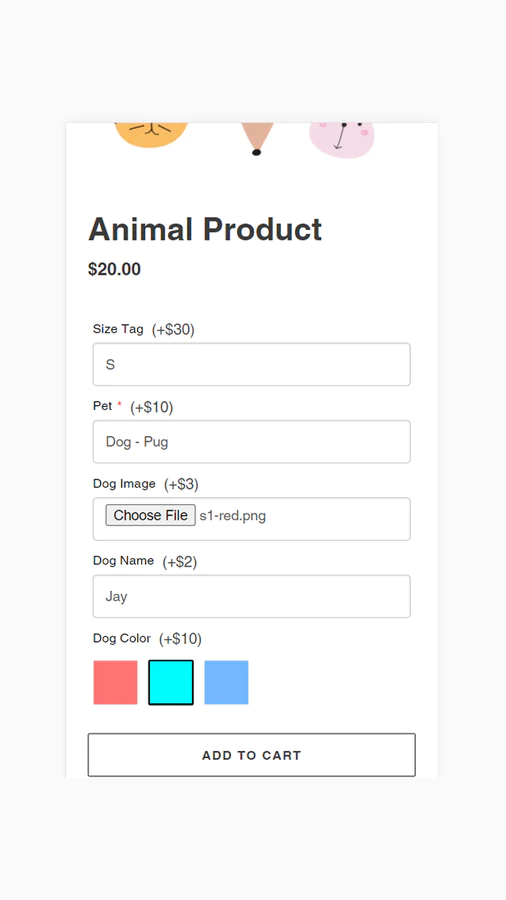
Task: Click the Size Tag label
Action: (118, 329)
